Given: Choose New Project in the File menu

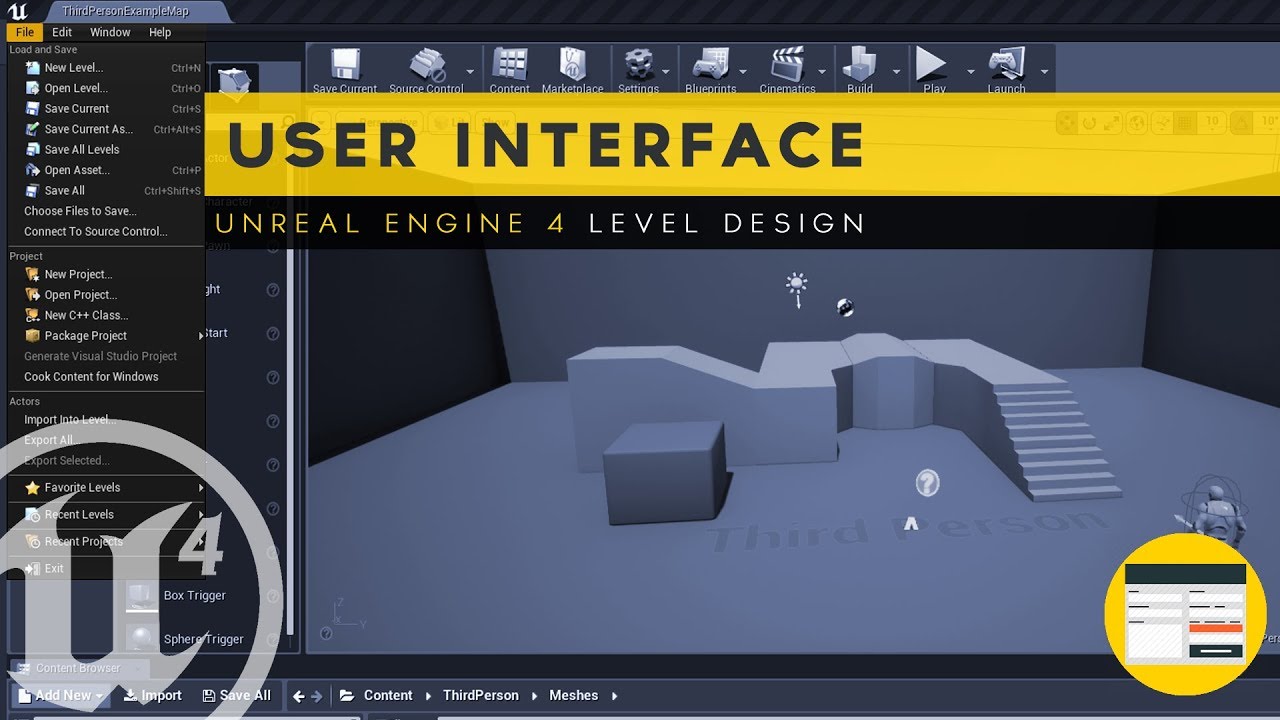Looking at the screenshot, I should point(105,274).
